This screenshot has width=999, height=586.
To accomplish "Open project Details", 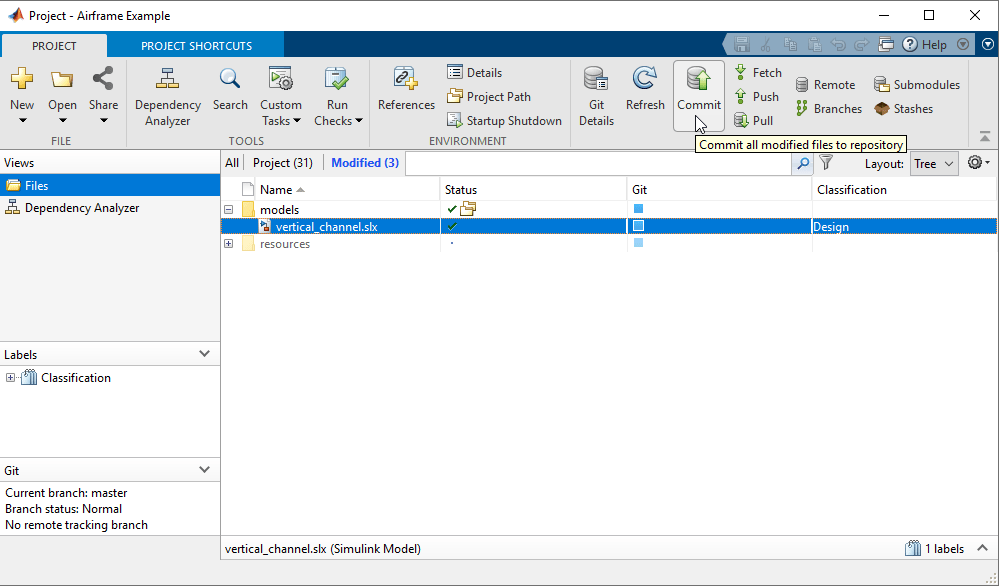I will [x=475, y=73].
